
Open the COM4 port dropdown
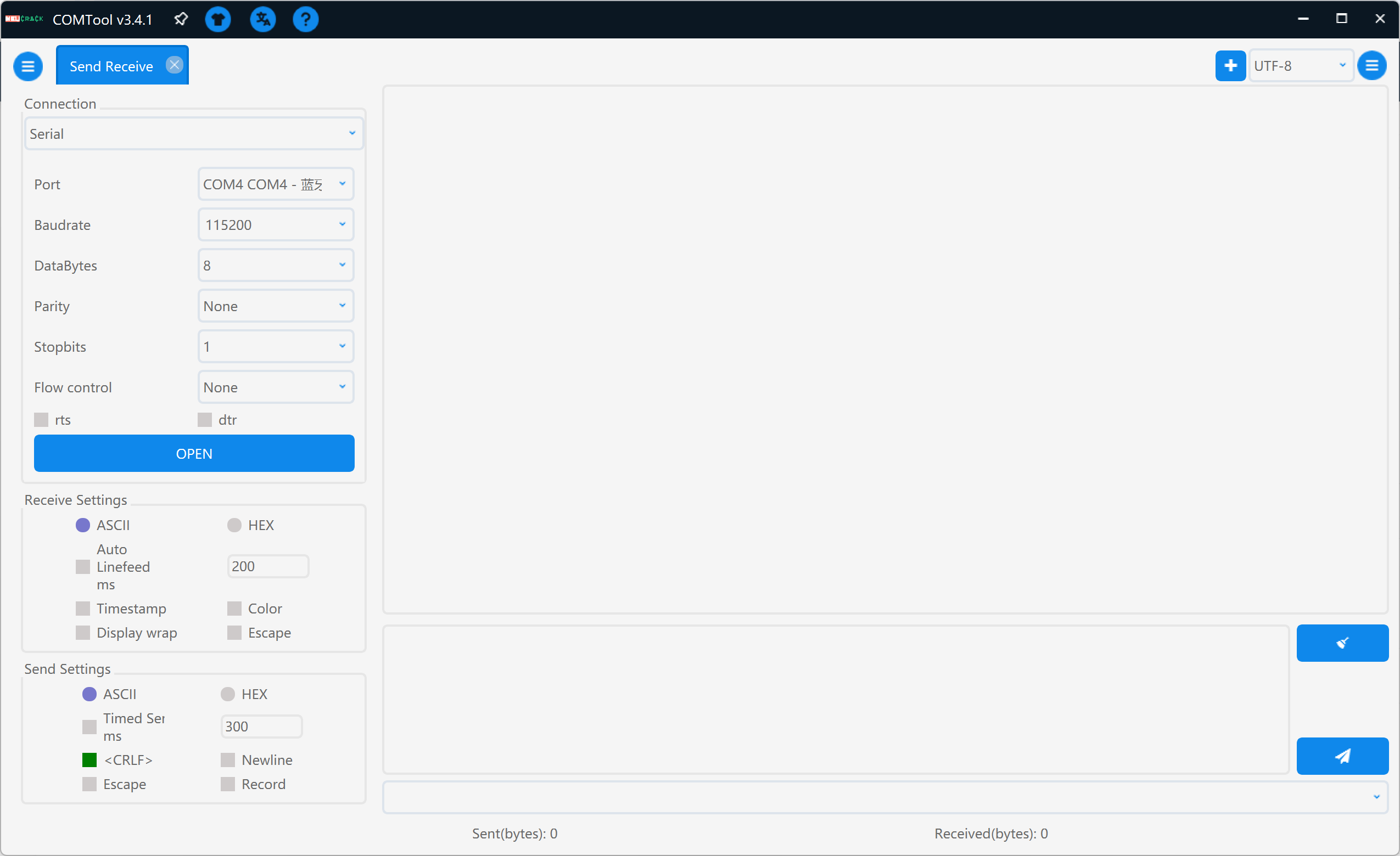[276, 184]
